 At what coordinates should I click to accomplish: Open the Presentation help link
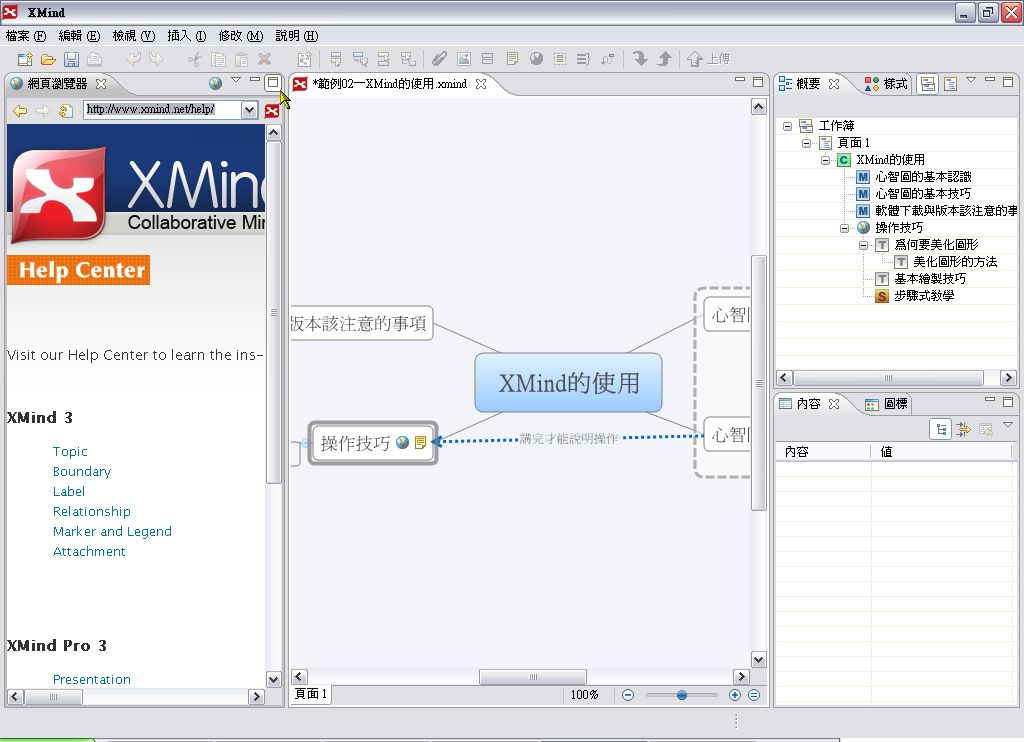pyautogui.click(x=91, y=679)
